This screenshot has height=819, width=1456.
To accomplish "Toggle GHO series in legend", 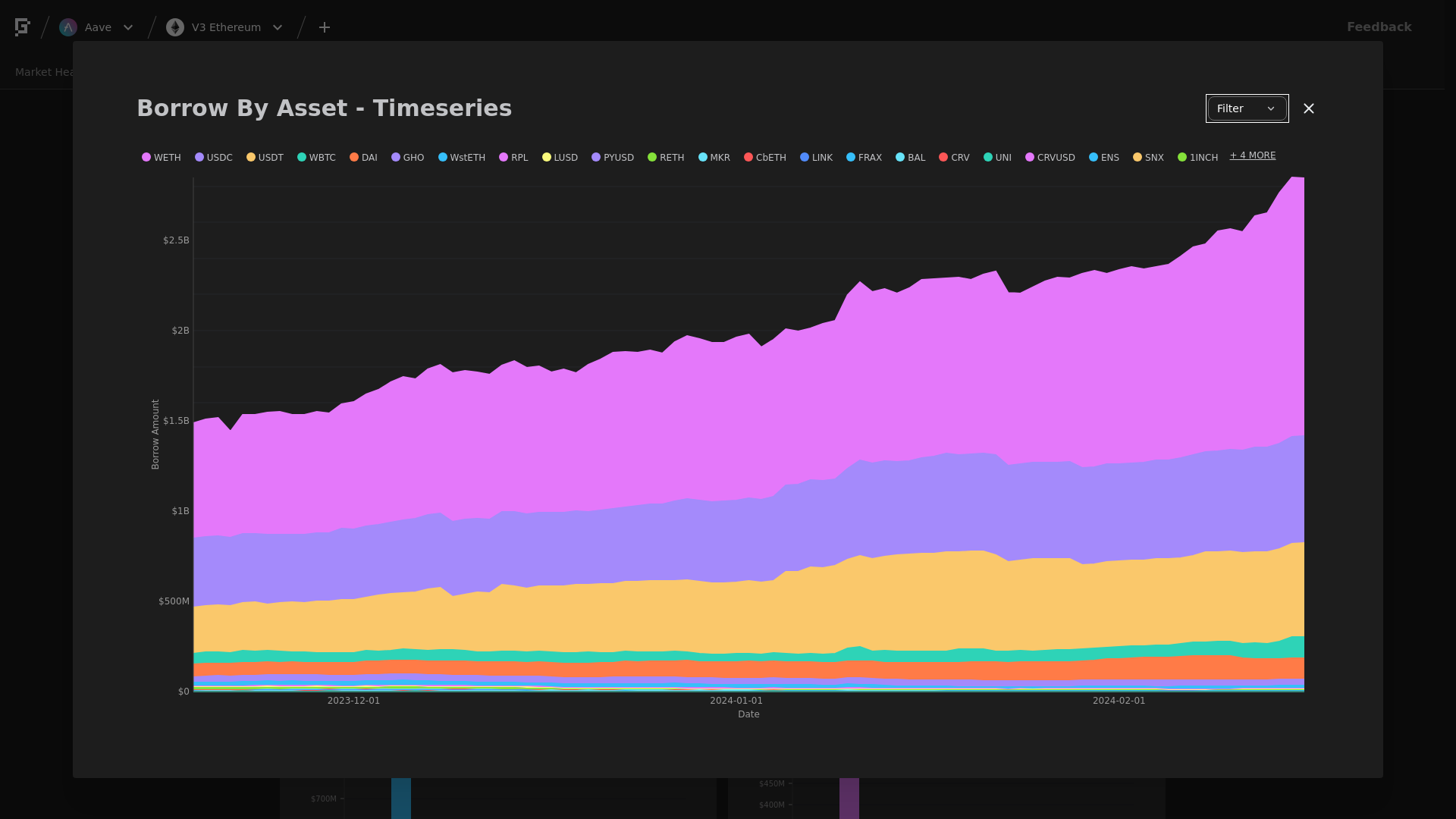I will [408, 158].
